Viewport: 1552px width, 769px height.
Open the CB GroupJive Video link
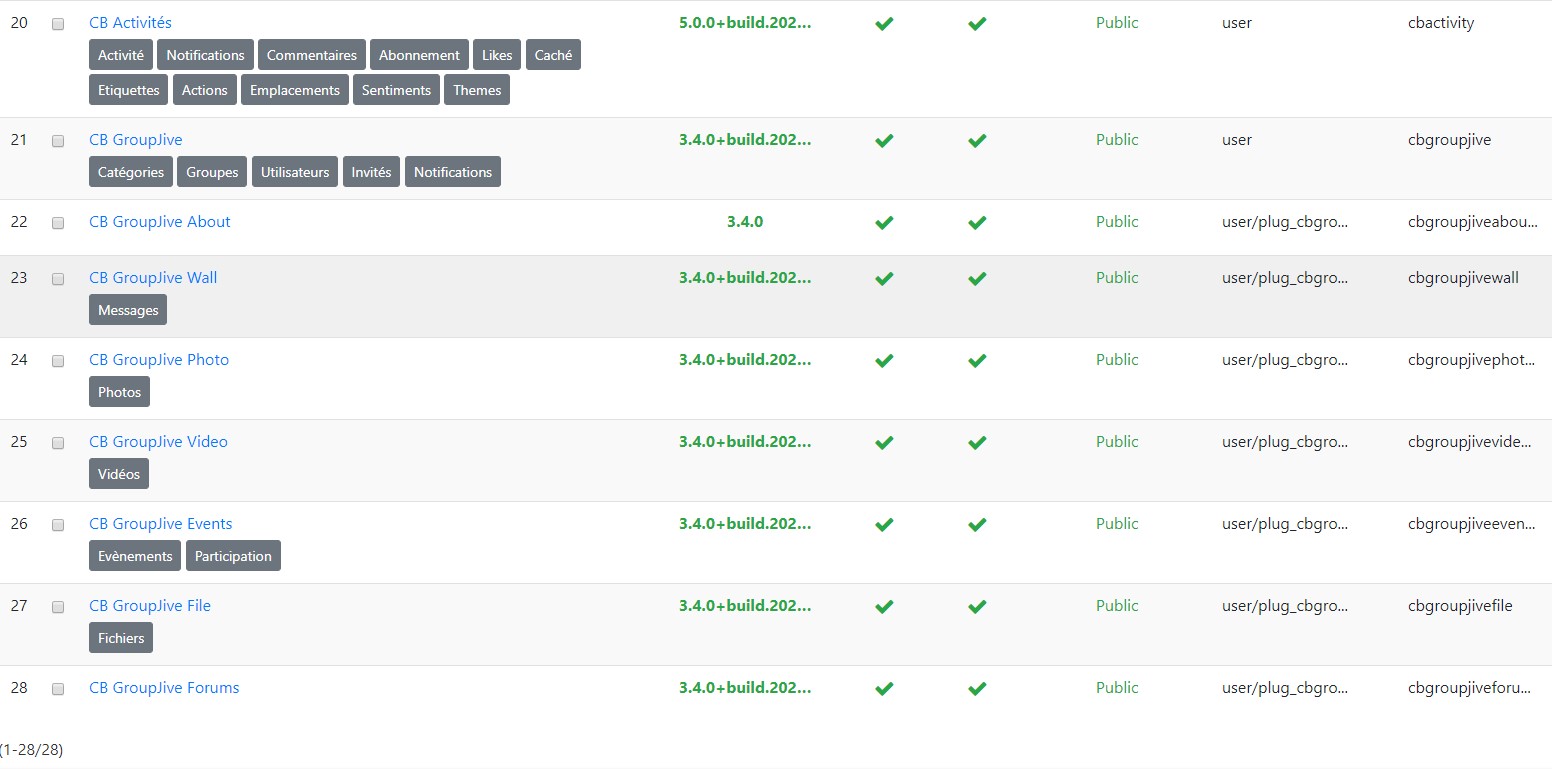point(158,441)
